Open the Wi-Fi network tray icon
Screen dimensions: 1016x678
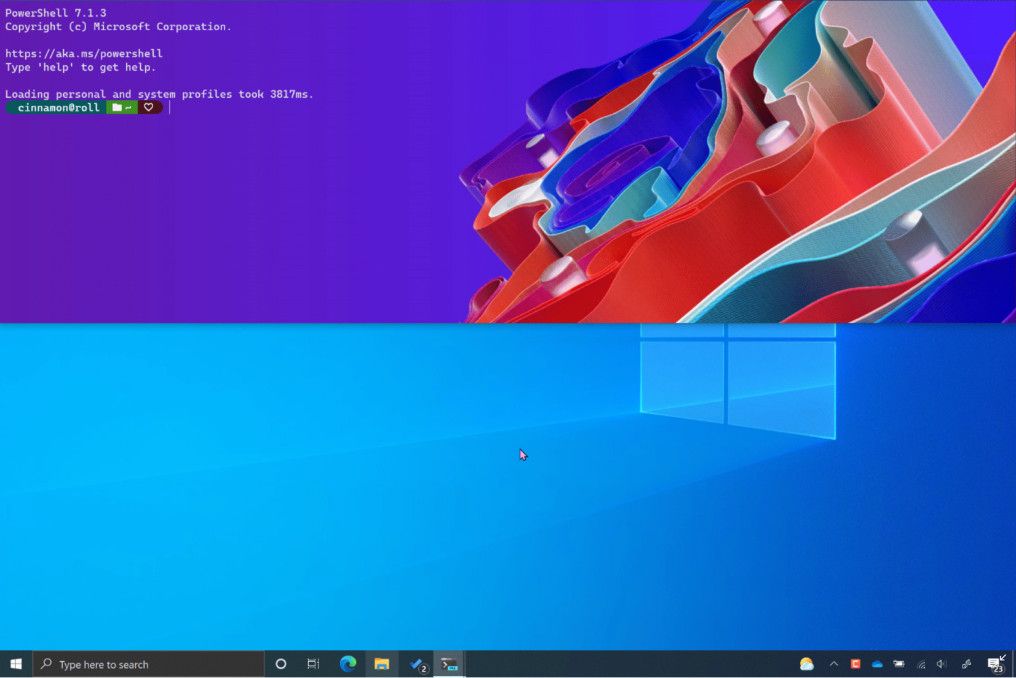[x=921, y=663]
